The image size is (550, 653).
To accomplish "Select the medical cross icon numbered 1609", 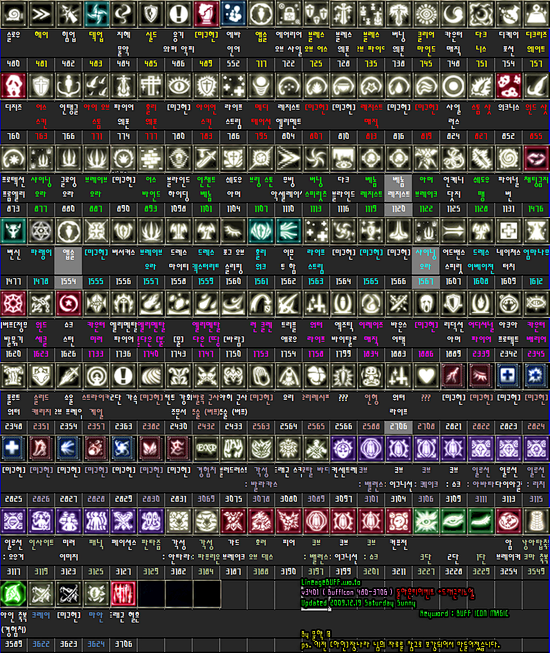I will pos(508,231).
